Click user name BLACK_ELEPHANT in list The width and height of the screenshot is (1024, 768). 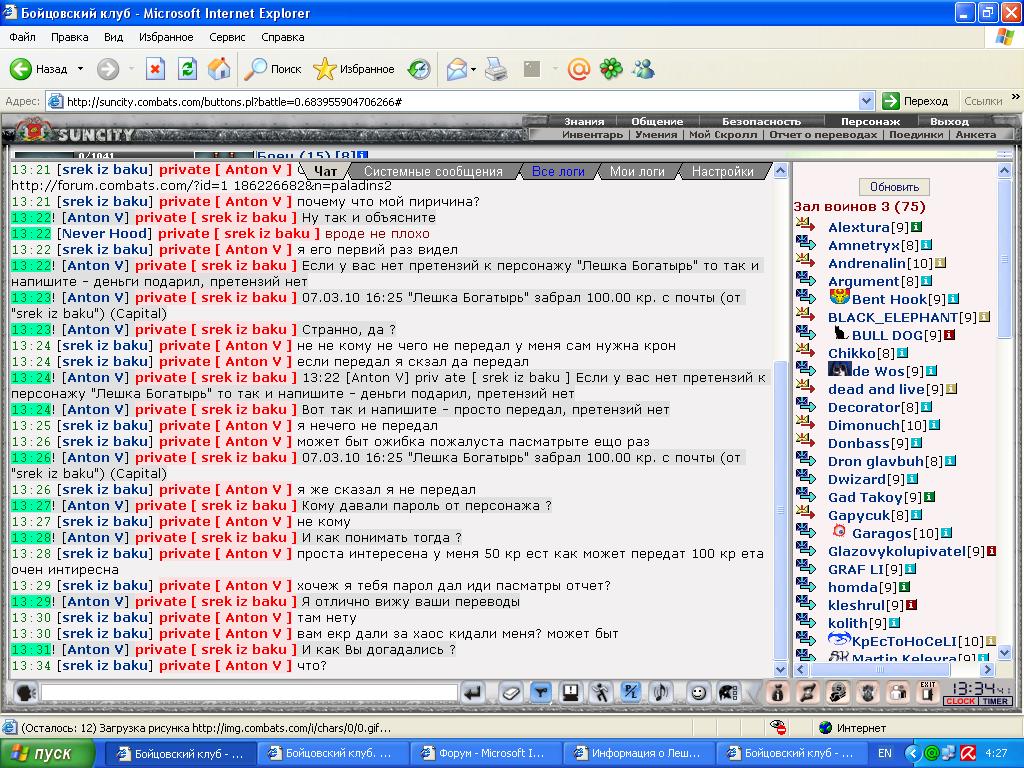[893, 317]
